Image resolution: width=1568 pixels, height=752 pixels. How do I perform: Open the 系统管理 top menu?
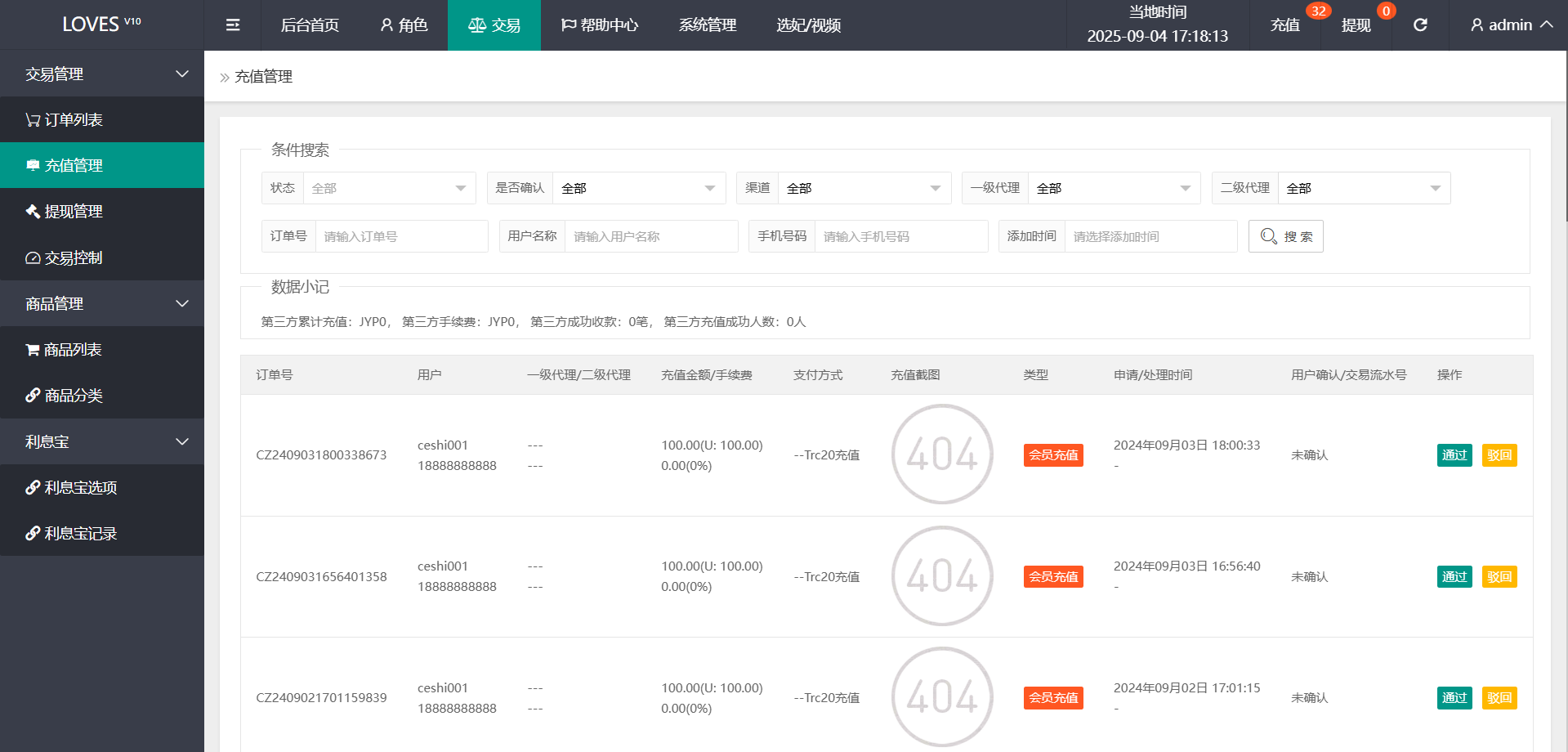(708, 25)
